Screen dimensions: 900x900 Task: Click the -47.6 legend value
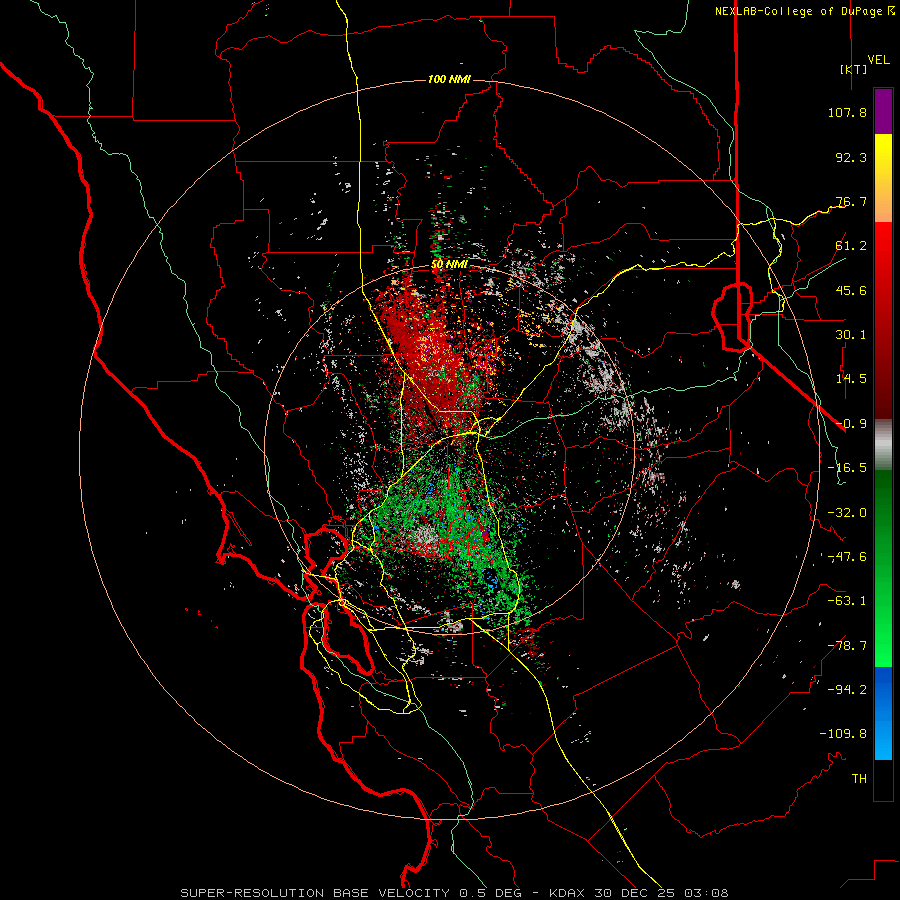847,557
